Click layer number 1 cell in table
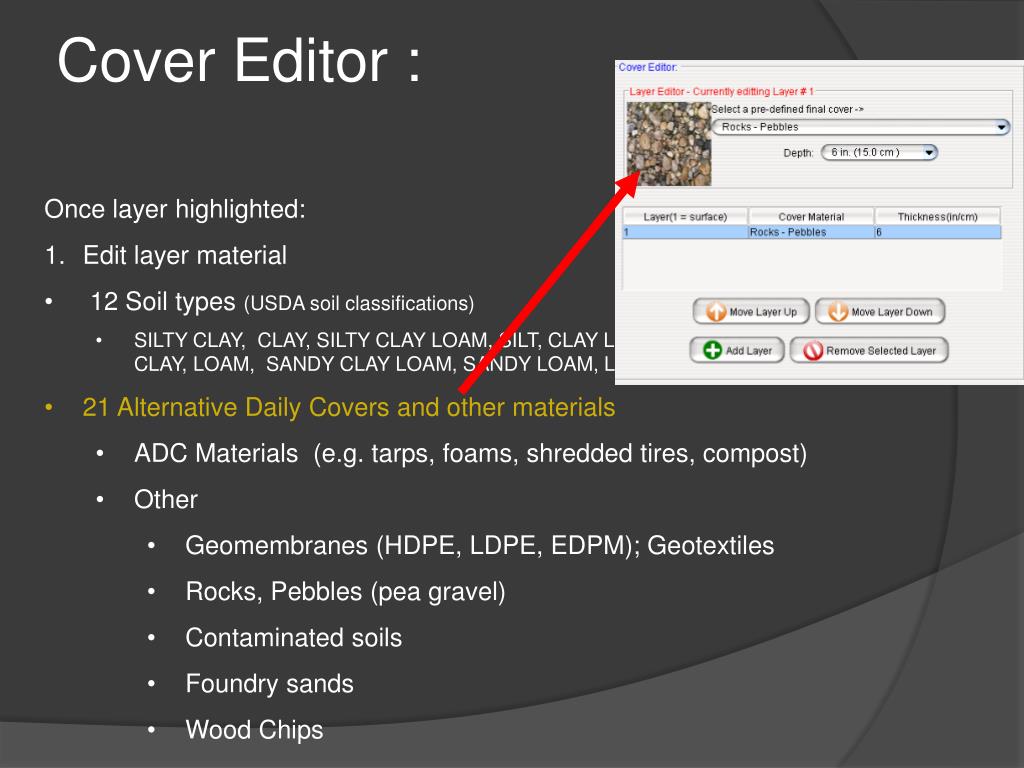The image size is (1024, 768). coord(685,232)
